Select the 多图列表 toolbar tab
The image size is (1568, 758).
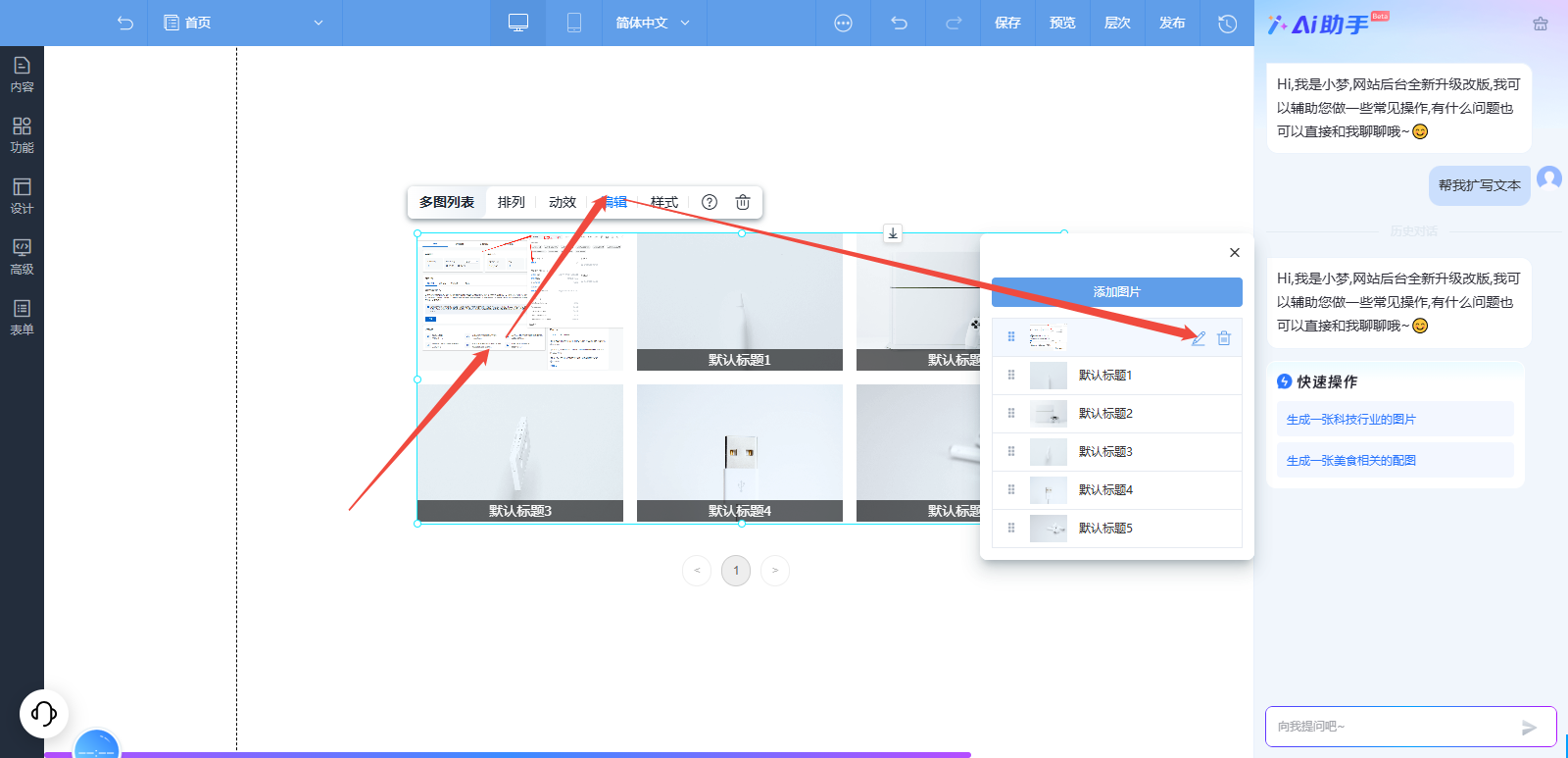(x=447, y=202)
